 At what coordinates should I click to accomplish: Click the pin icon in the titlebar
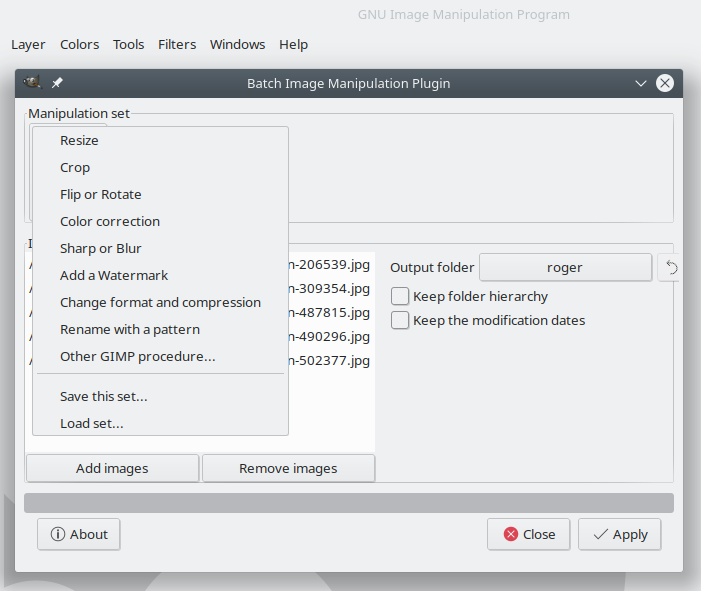[x=57, y=83]
